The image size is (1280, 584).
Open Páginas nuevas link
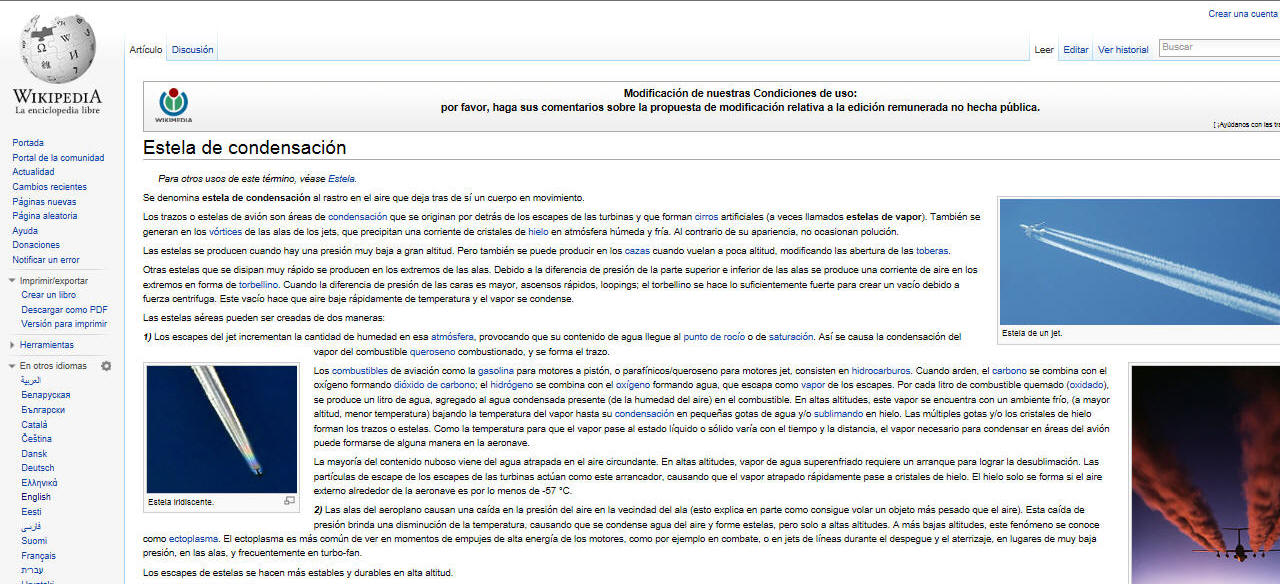(x=44, y=202)
